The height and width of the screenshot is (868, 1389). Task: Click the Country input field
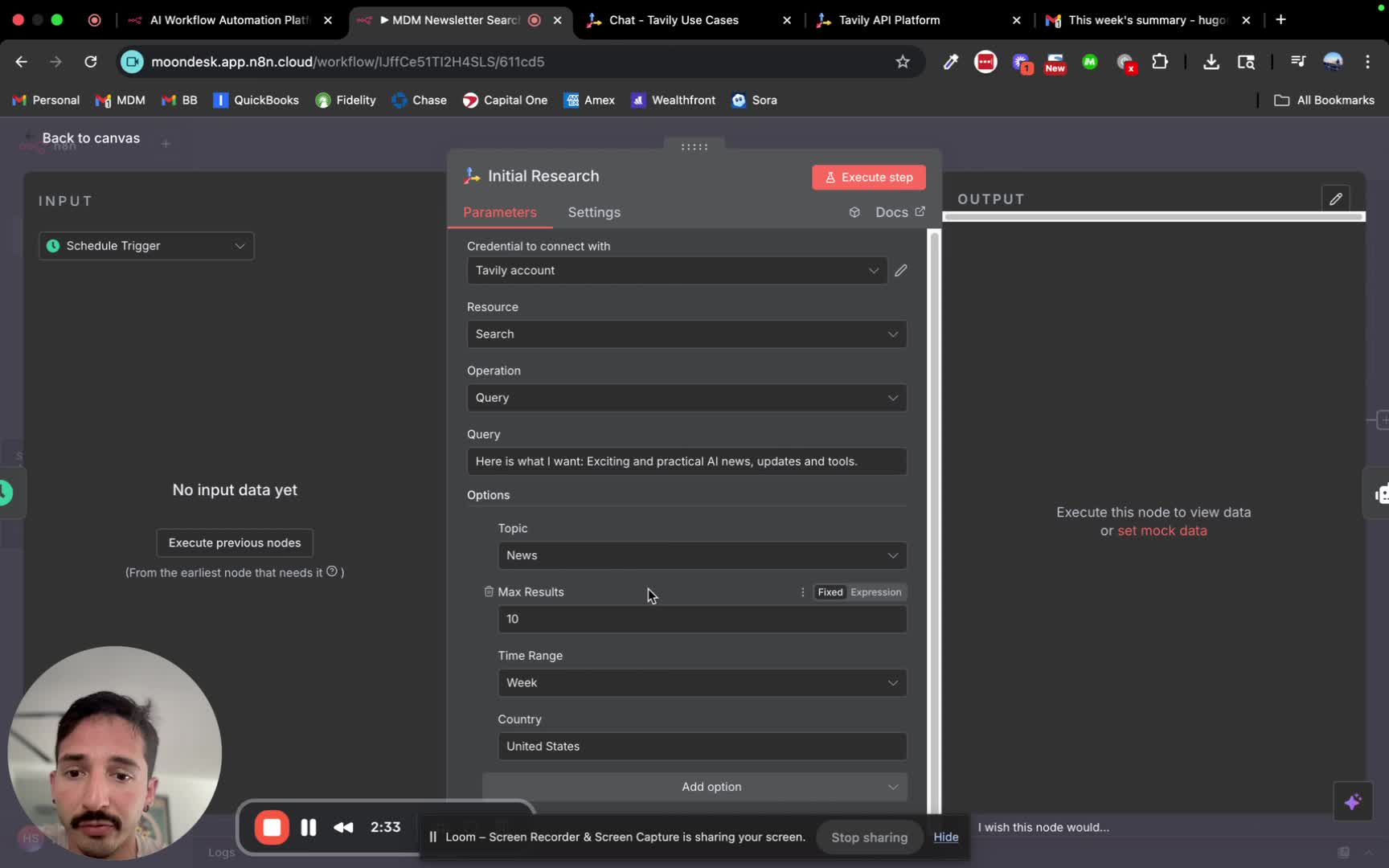point(702,747)
